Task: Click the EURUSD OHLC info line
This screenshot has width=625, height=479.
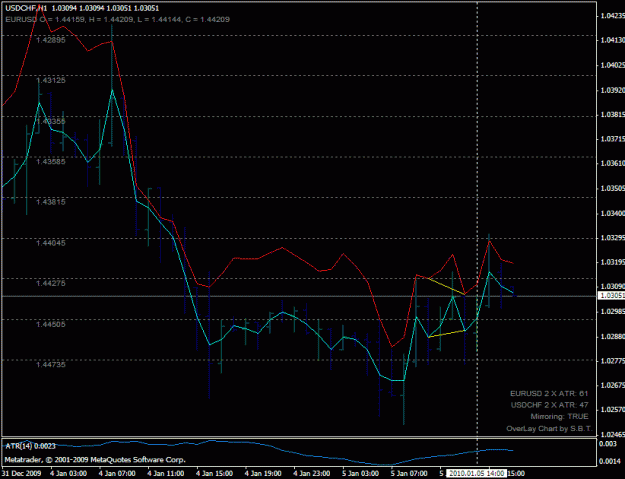Action: (x=118, y=19)
